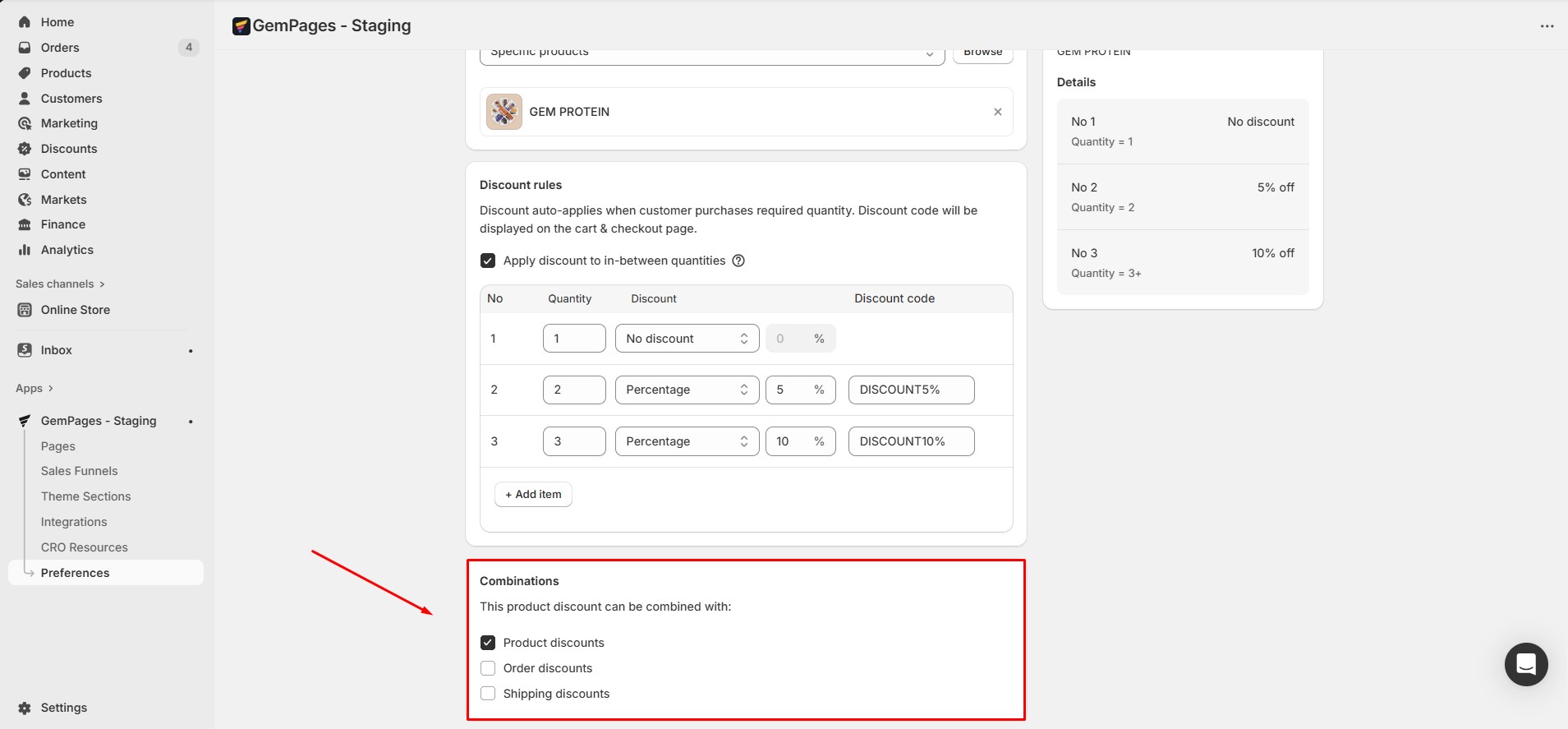Click the help icon beside in-between quantities
The height and width of the screenshot is (729, 1568).
pyautogui.click(x=738, y=261)
